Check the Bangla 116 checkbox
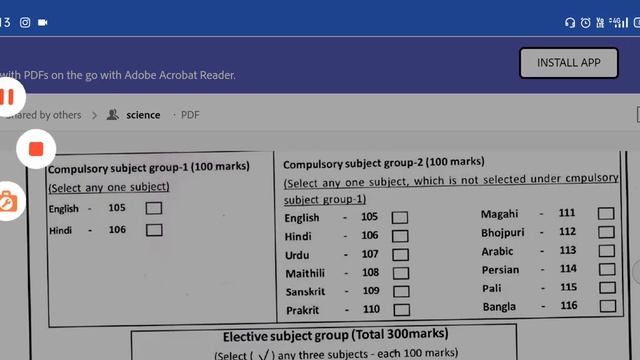The height and width of the screenshot is (360, 640). 608,306
